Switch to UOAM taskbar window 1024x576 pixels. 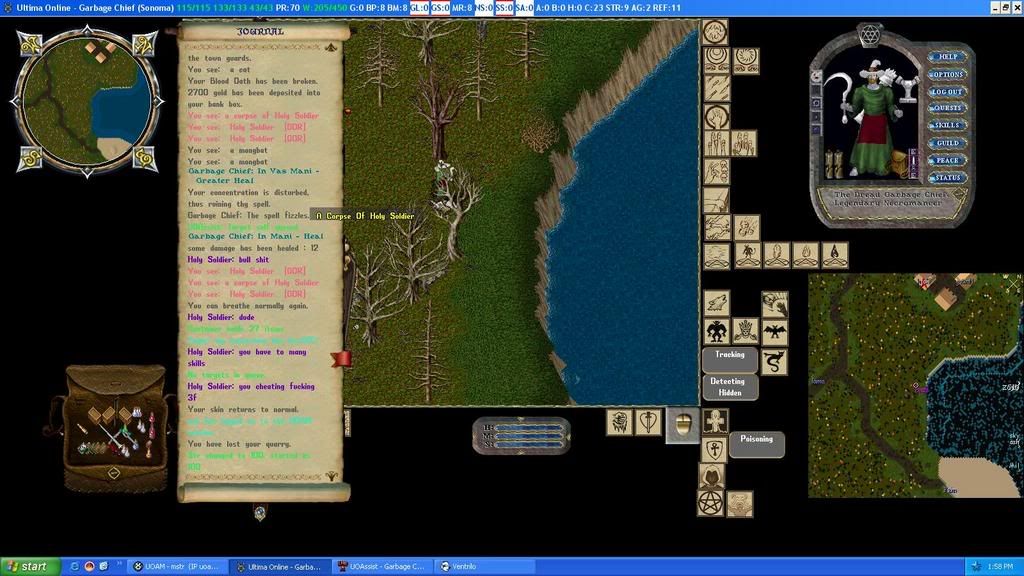[178, 566]
